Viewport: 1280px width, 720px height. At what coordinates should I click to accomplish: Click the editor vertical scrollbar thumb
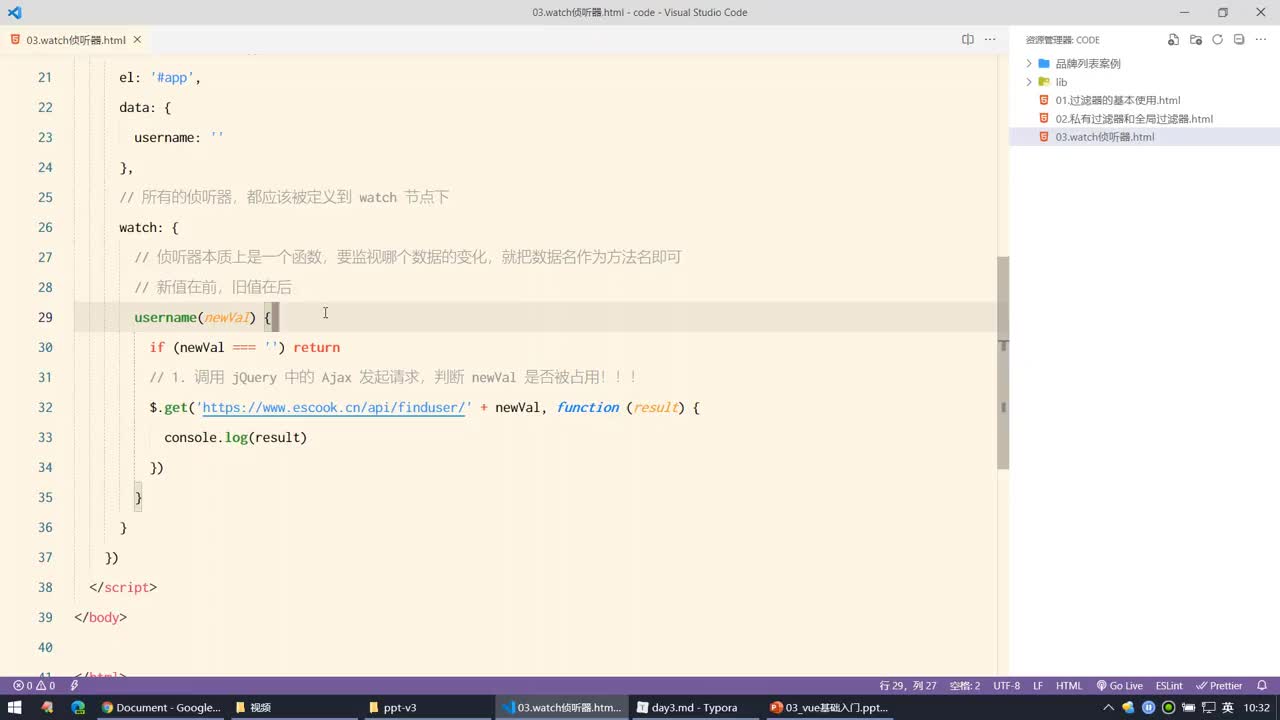pos(1003,362)
